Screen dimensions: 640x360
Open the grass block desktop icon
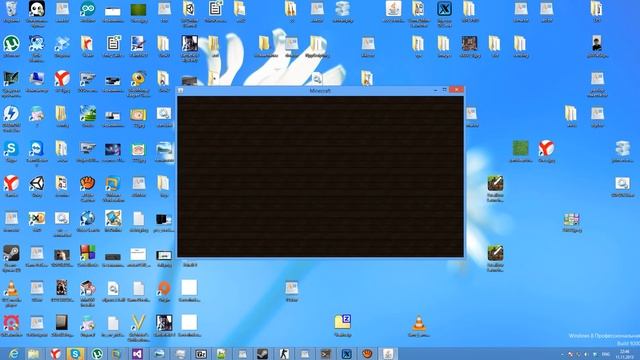click(x=521, y=148)
